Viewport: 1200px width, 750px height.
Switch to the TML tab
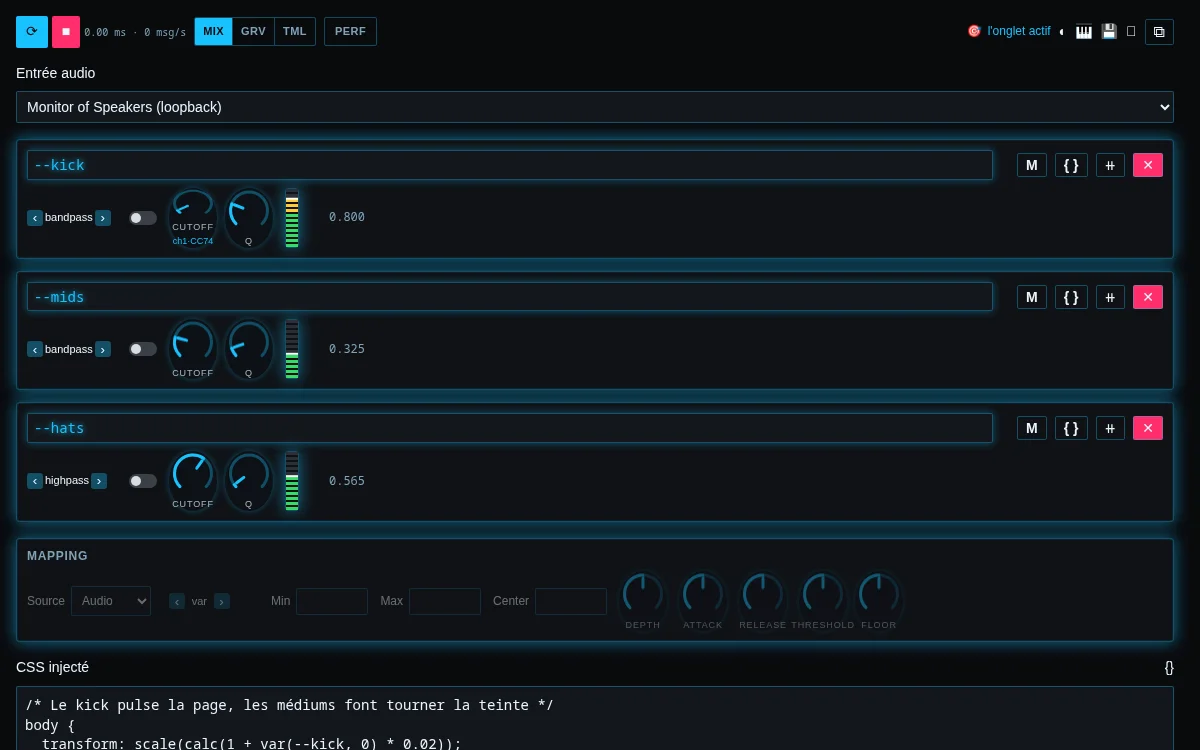pyautogui.click(x=295, y=31)
